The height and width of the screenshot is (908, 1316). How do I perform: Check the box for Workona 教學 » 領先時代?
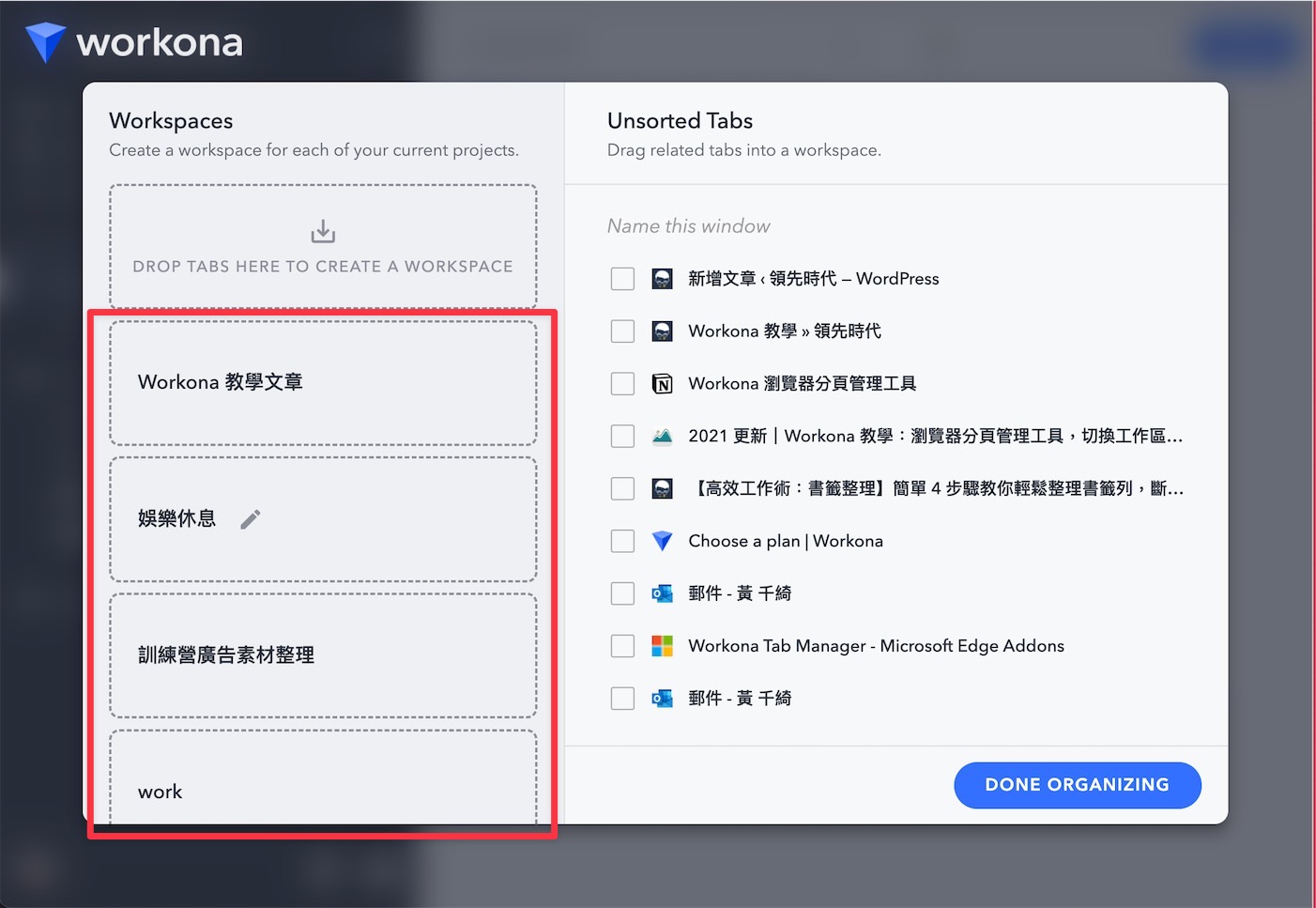point(622,331)
